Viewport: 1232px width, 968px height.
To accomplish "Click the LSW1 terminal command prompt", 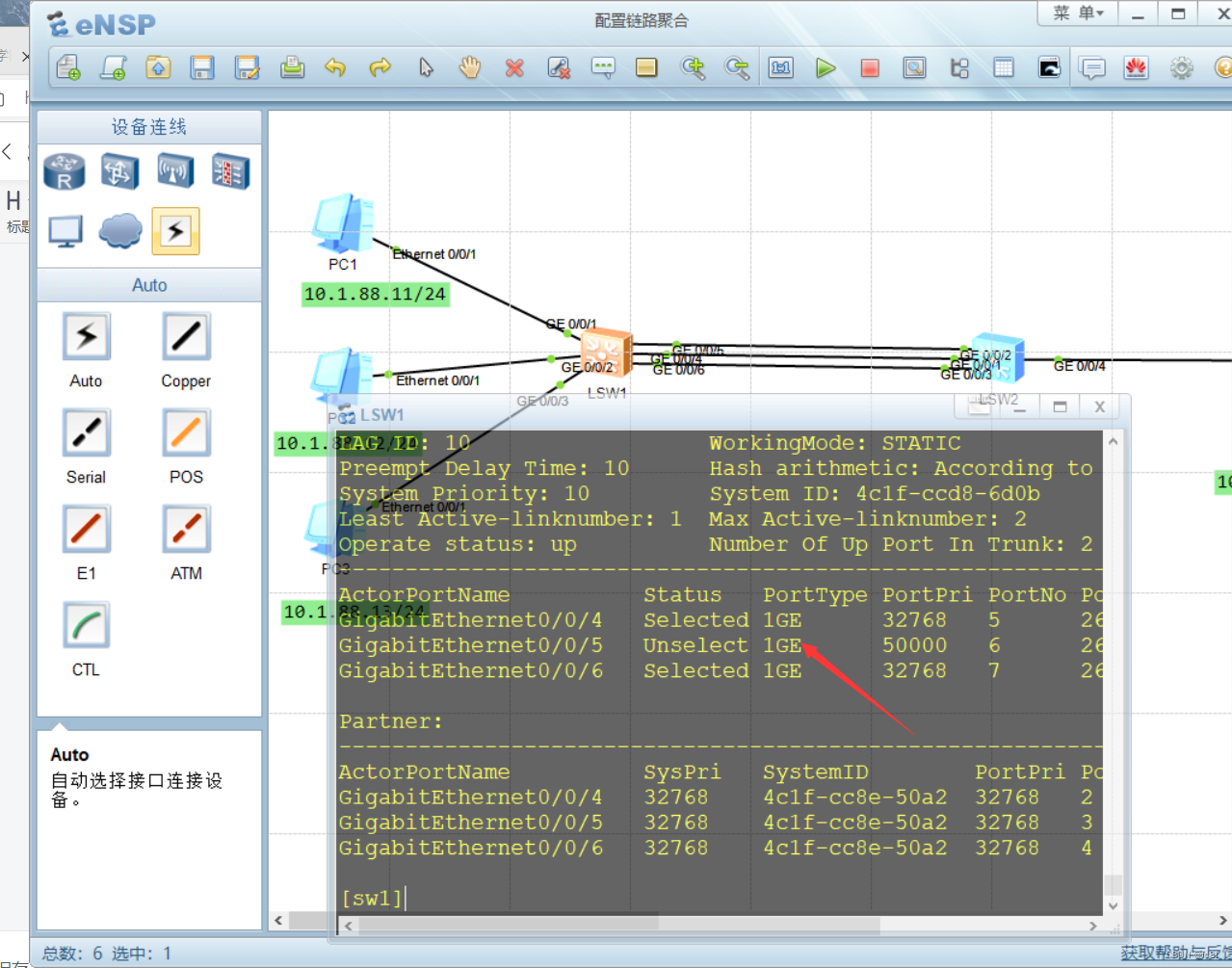I will click(372, 898).
